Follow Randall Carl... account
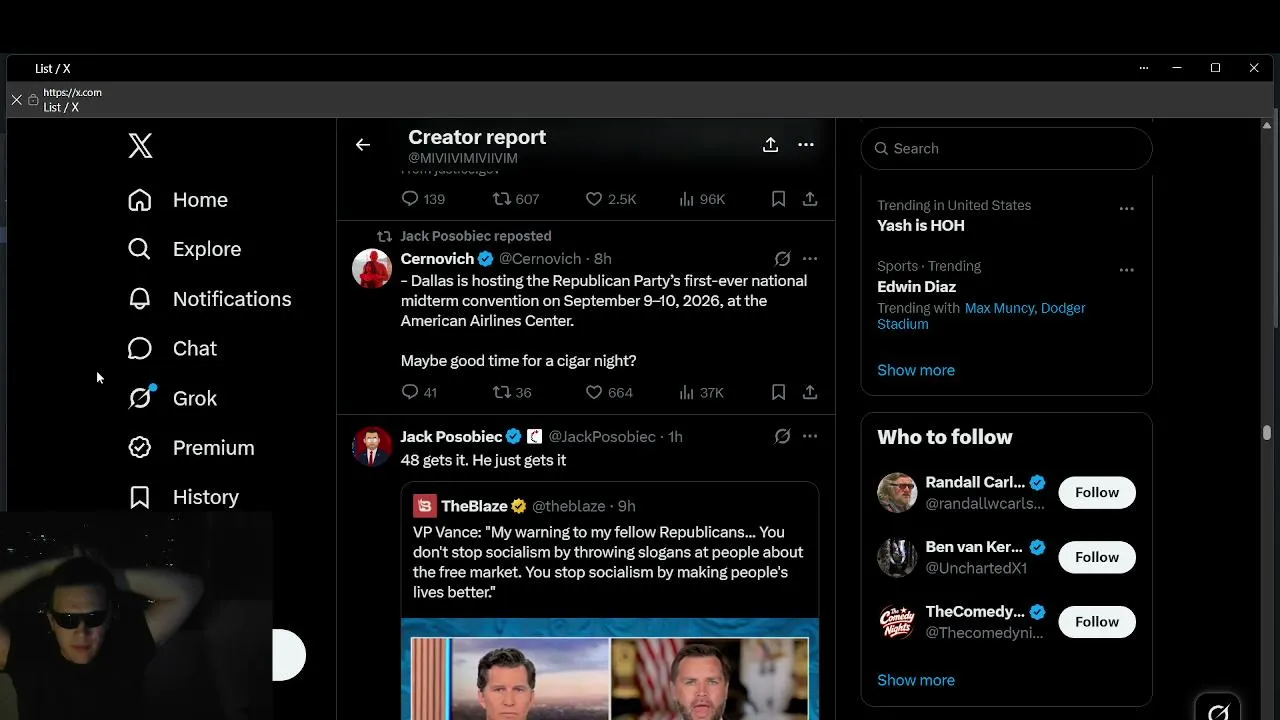1280x720 pixels. tap(1097, 492)
